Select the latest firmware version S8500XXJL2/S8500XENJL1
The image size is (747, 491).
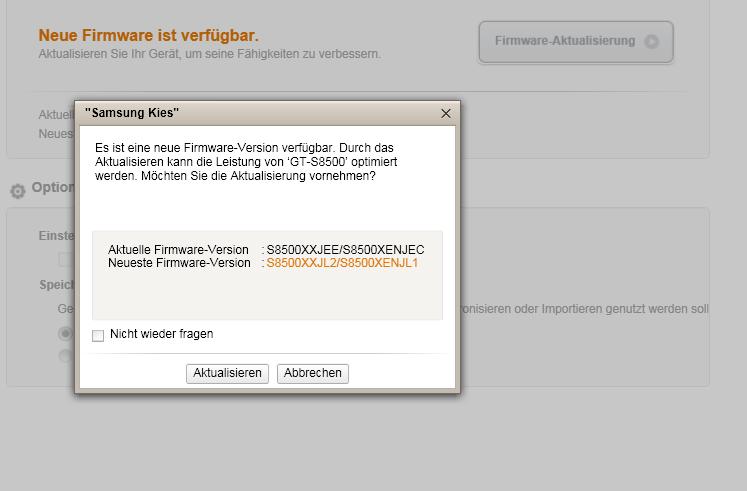[x=342, y=263]
